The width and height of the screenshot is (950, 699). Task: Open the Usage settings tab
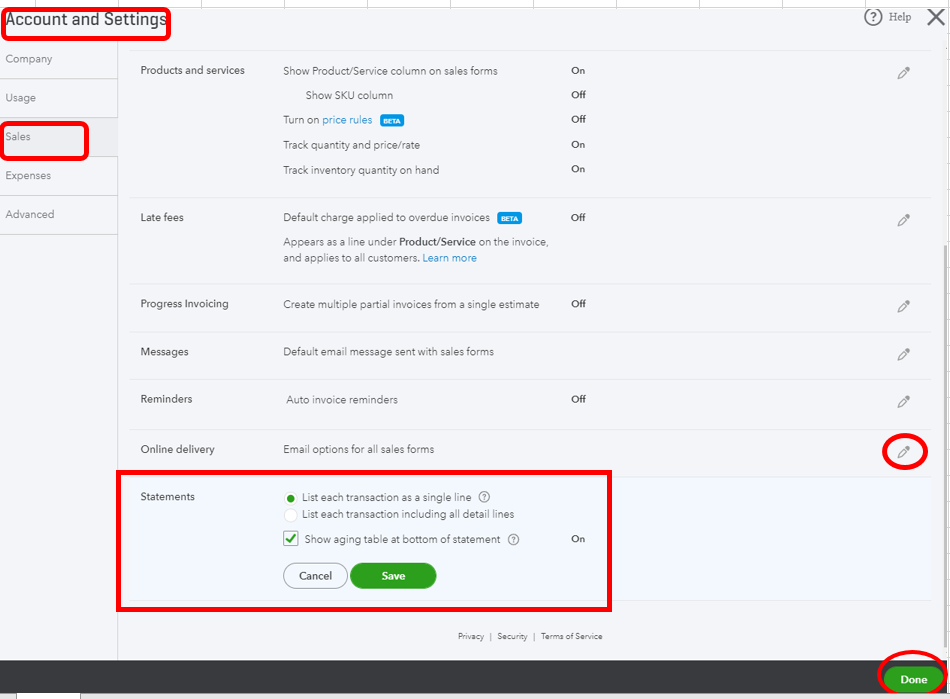pos(59,98)
